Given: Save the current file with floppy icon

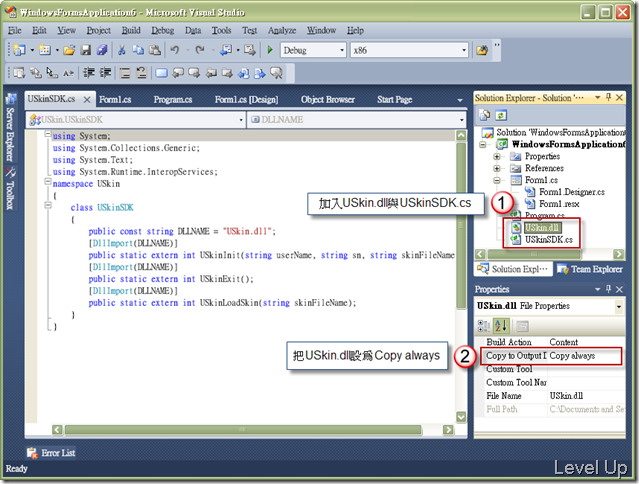Looking at the screenshot, I should pyautogui.click(x=86, y=50).
